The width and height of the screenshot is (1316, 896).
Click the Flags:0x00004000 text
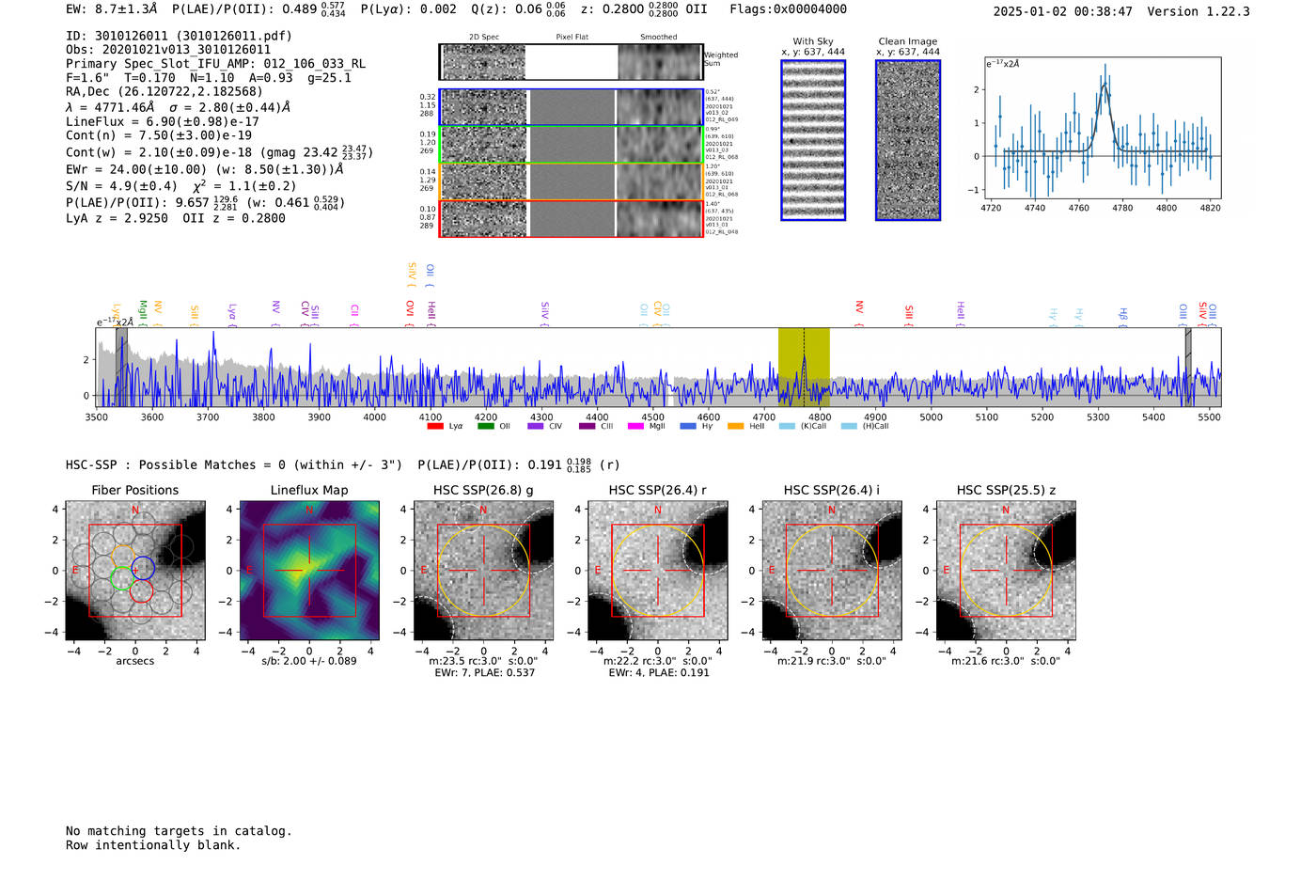789,9
